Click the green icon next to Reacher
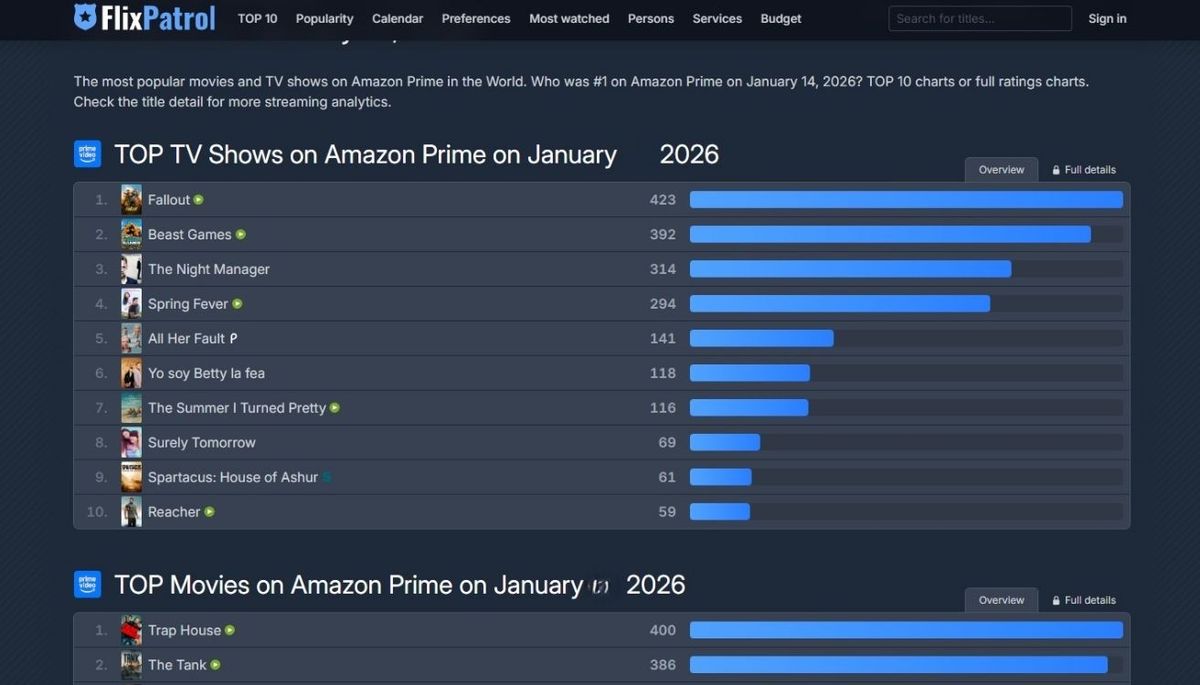Viewport: 1200px width, 685px height. click(x=210, y=512)
